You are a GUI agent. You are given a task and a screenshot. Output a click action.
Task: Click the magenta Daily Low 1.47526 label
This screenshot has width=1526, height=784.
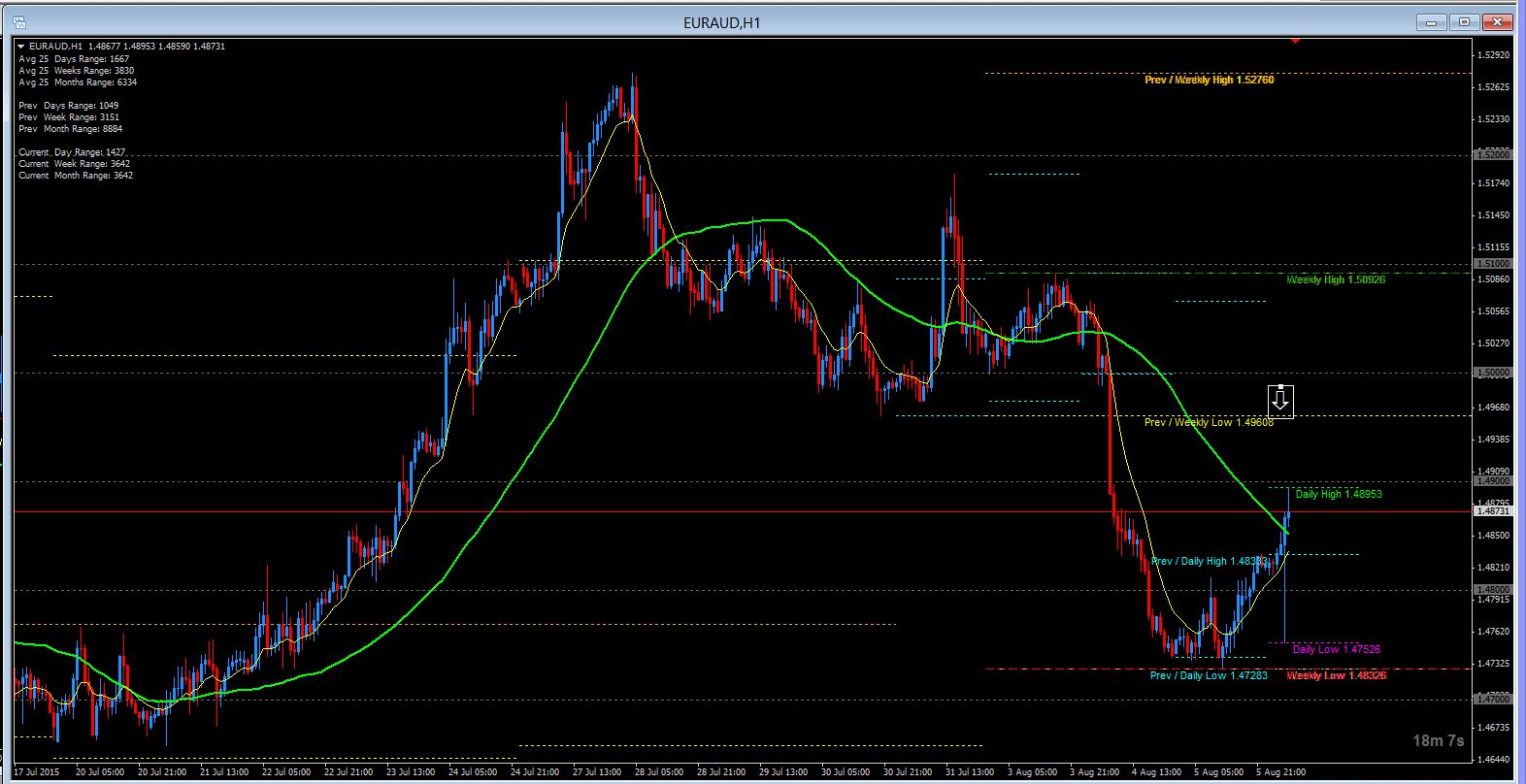1336,649
